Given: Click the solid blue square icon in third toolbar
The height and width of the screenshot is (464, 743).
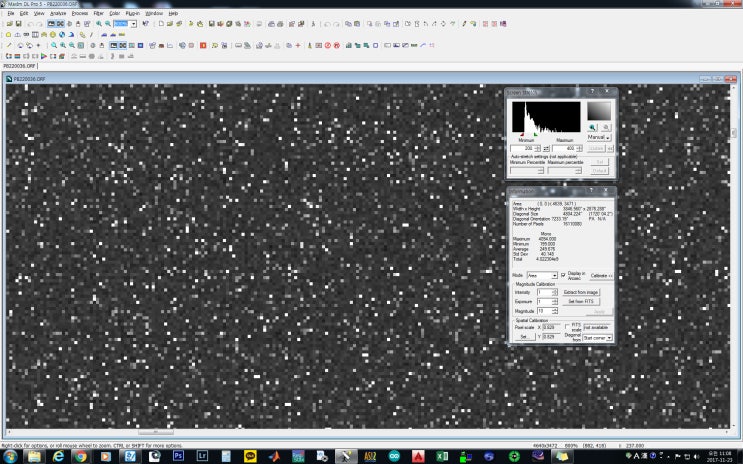Looking at the screenshot, I should [x=141, y=45].
